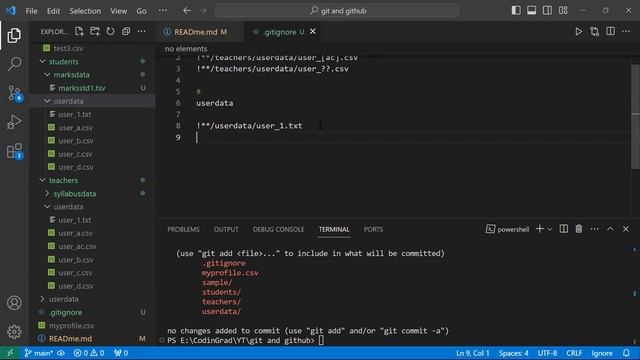Change line endings via CRLF
The image size is (640, 360).
click(x=574, y=353)
